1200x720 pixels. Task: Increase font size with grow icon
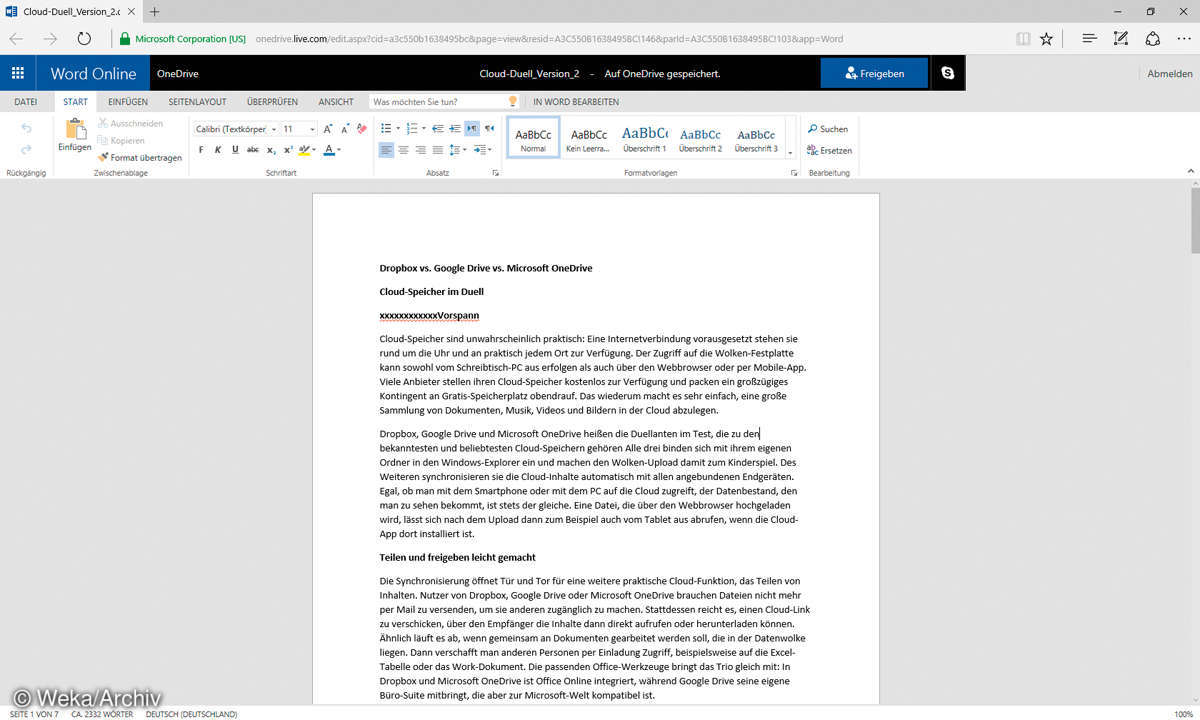click(328, 129)
